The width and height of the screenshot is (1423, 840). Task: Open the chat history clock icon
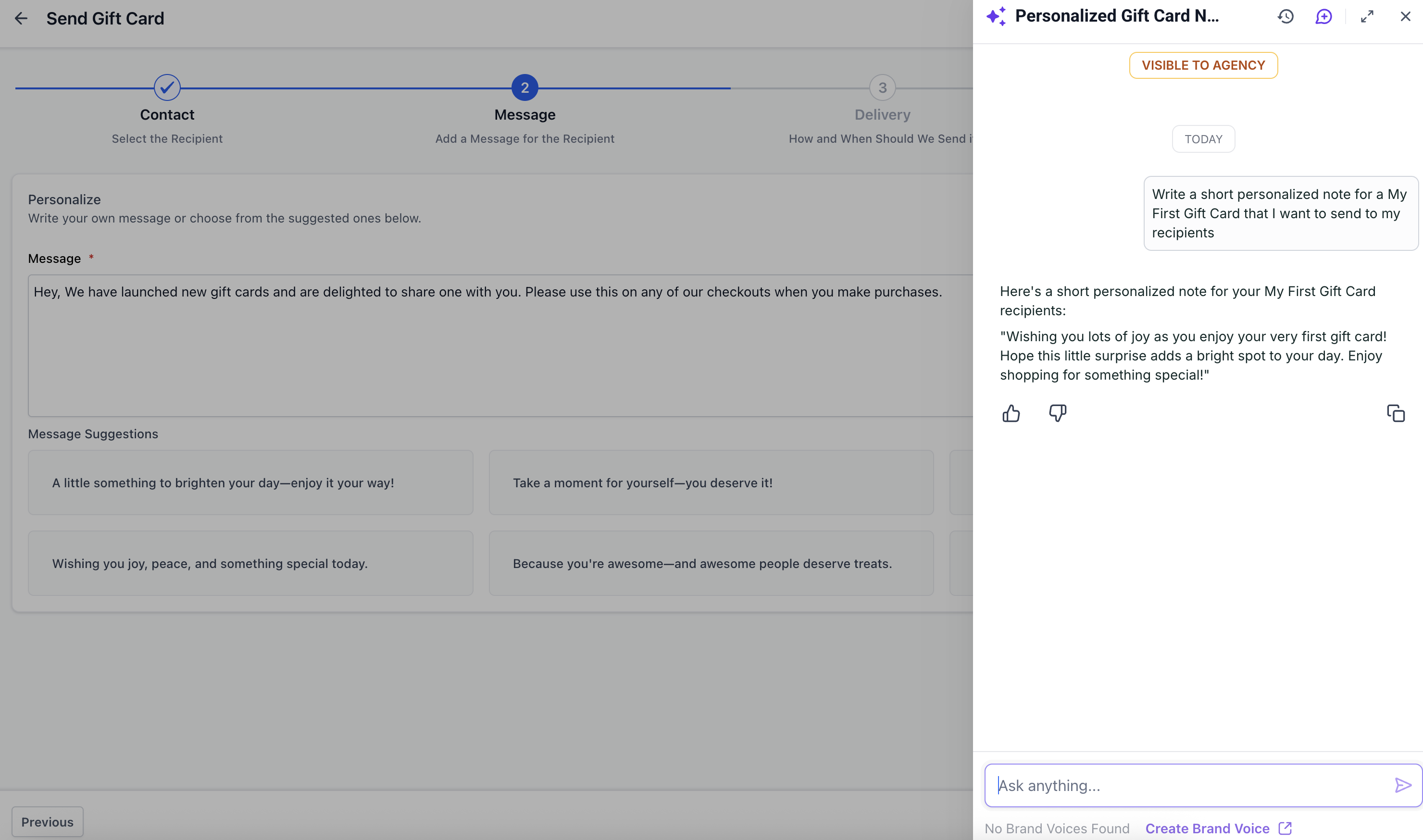1286,16
